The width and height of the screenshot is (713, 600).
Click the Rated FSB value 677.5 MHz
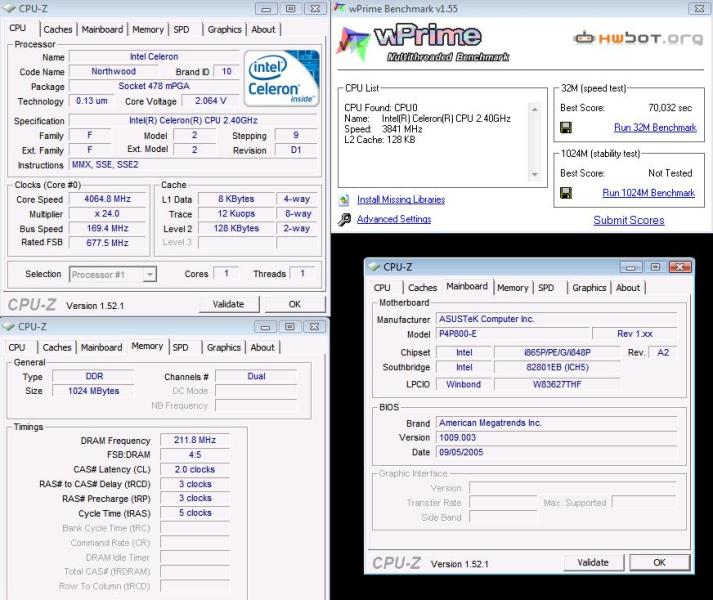click(107, 243)
